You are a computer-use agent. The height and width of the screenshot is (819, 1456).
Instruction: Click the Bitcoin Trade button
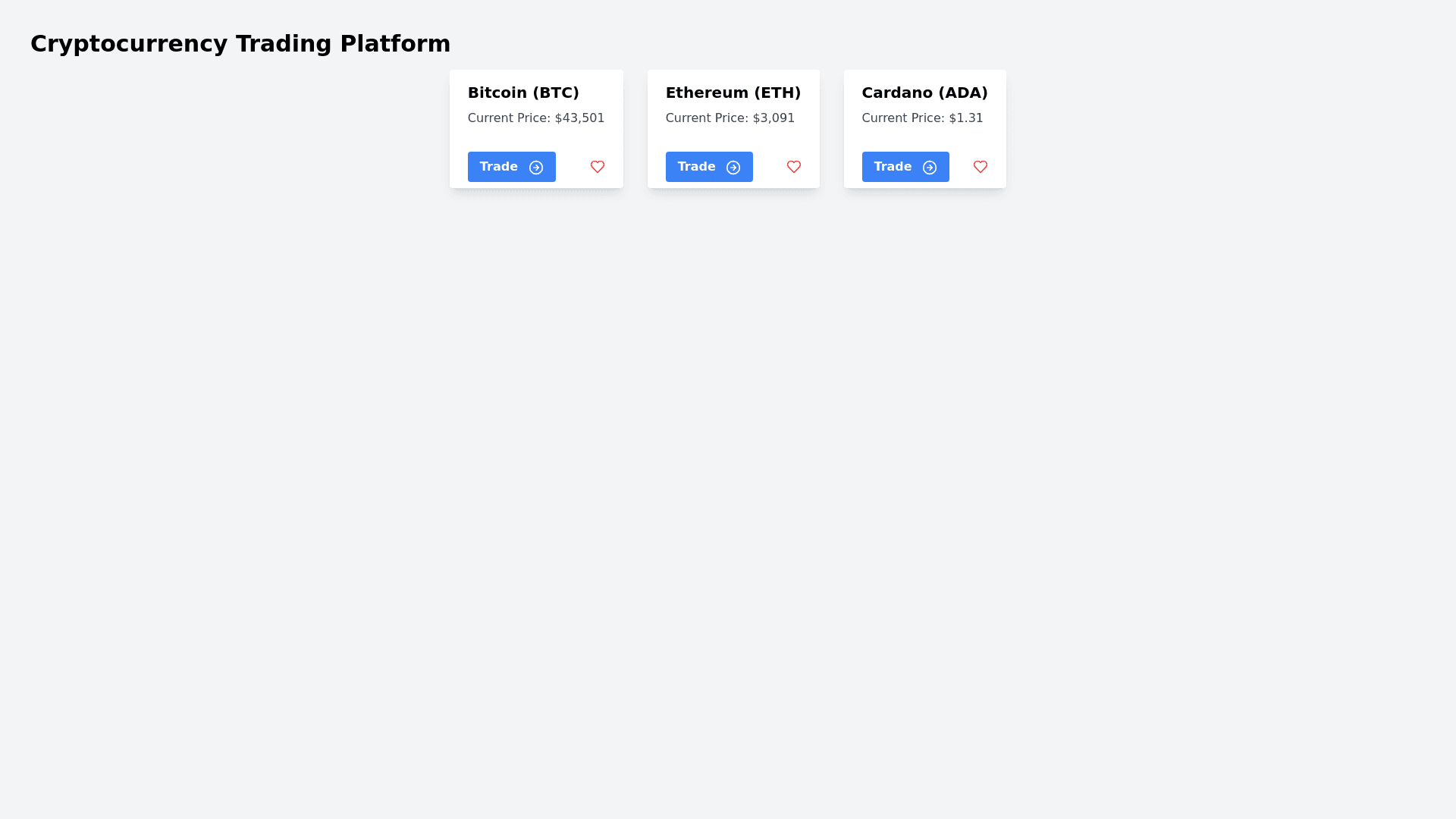coord(510,167)
